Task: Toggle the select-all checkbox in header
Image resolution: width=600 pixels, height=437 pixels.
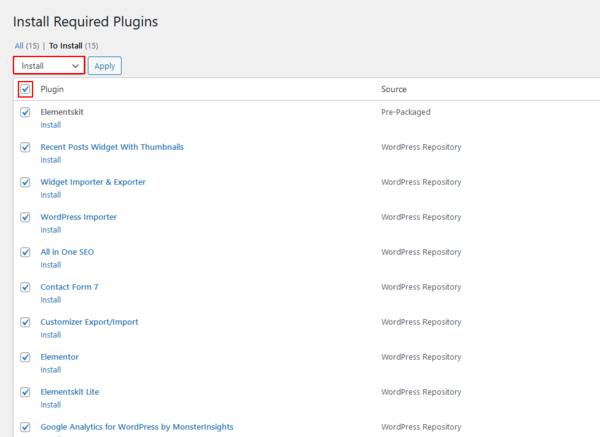Action: [x=25, y=89]
